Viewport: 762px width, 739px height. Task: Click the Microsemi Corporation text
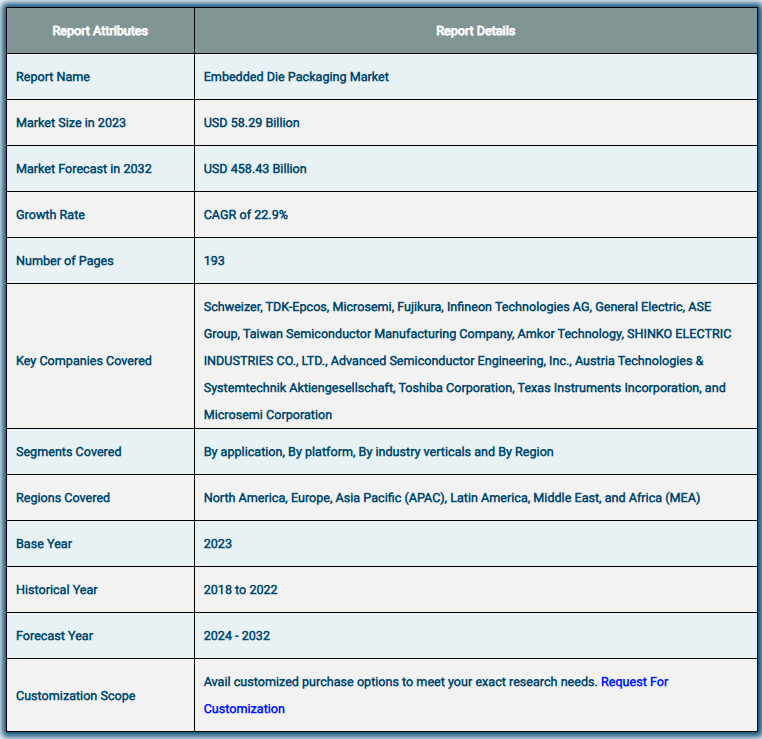tap(268, 415)
